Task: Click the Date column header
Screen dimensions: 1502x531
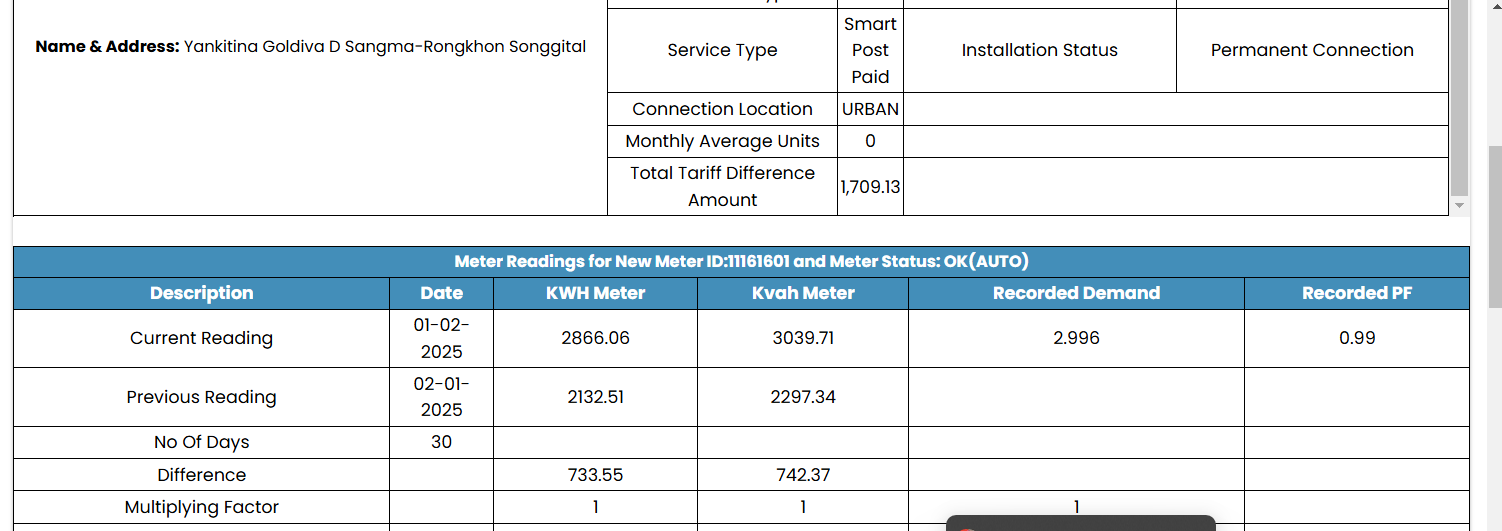Action: tap(441, 293)
